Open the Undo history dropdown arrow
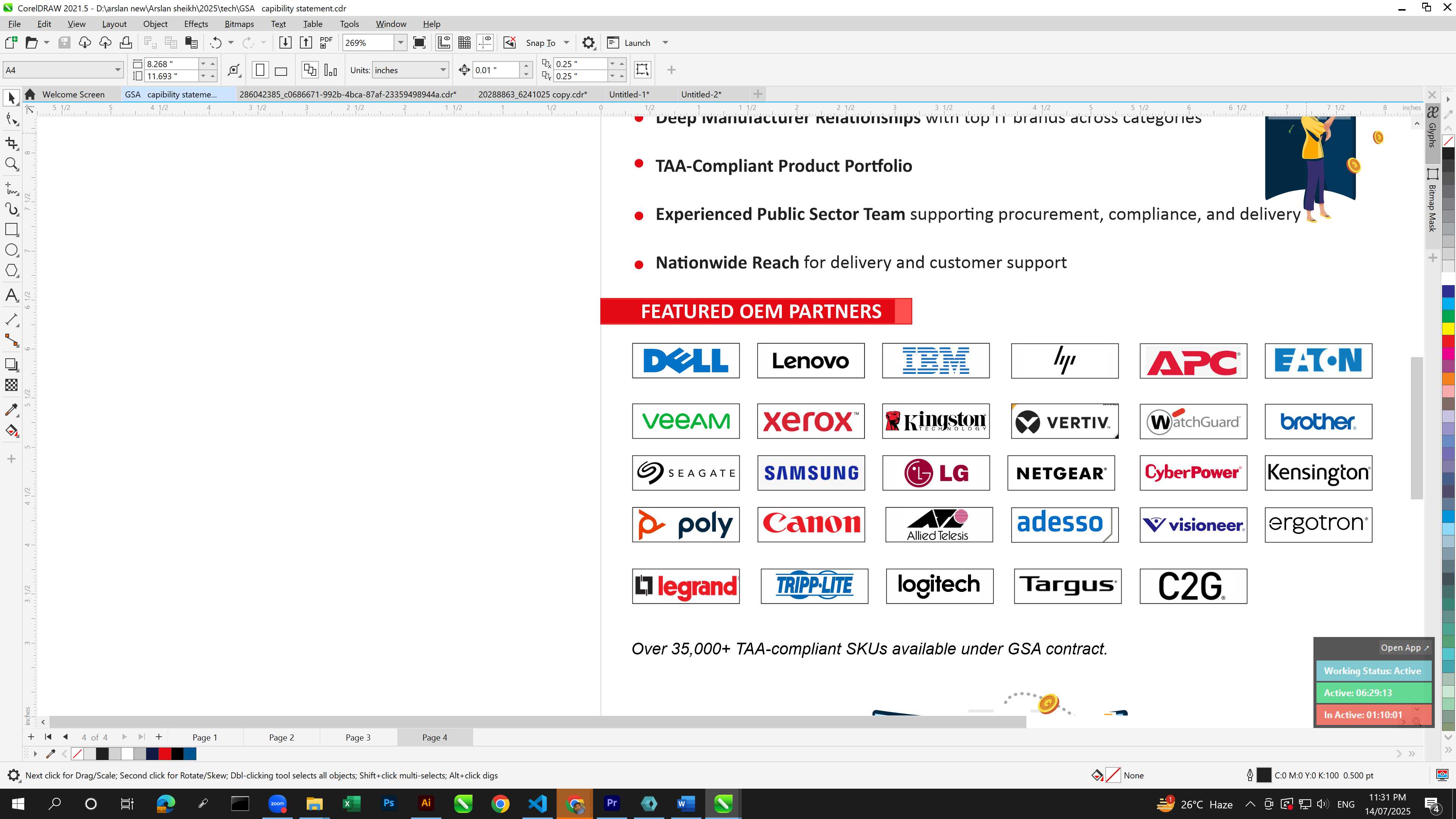This screenshot has height=819, width=1456. coord(231,43)
